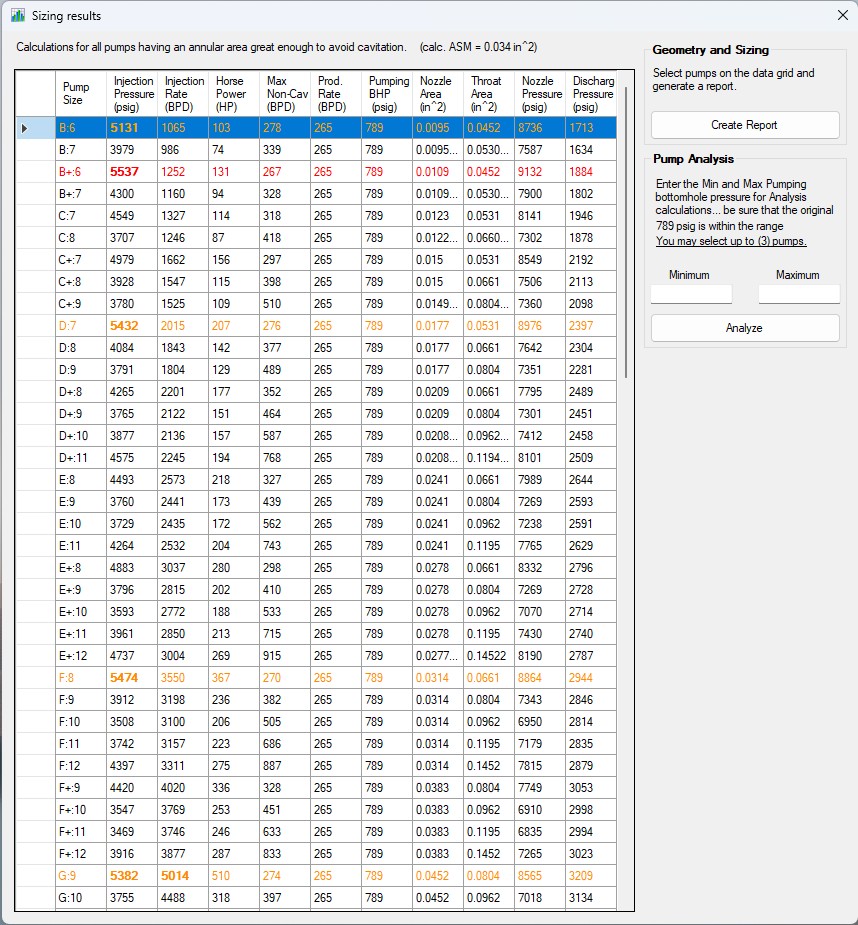Click the Maximum pressure input field
Screen dimensions: 858x925
798,294
